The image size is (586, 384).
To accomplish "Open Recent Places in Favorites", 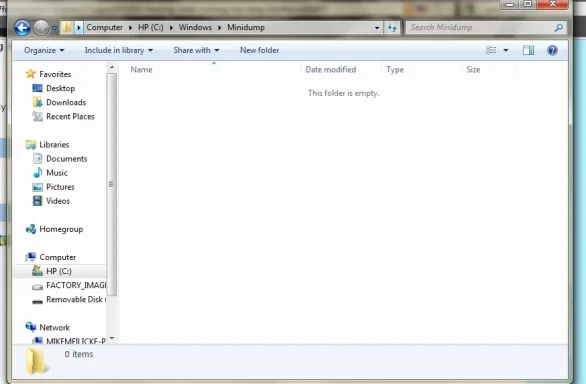I will pos(70,117).
